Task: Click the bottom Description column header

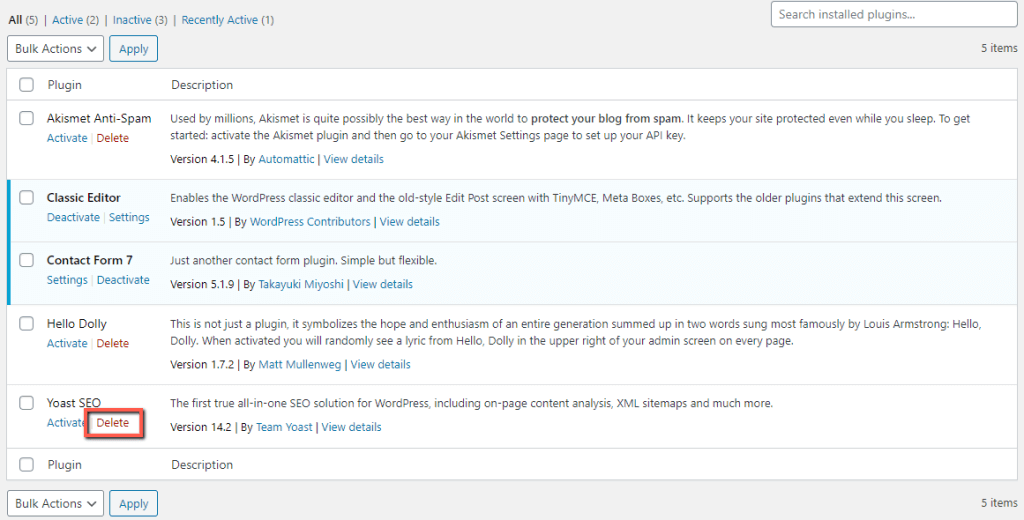Action: [202, 464]
